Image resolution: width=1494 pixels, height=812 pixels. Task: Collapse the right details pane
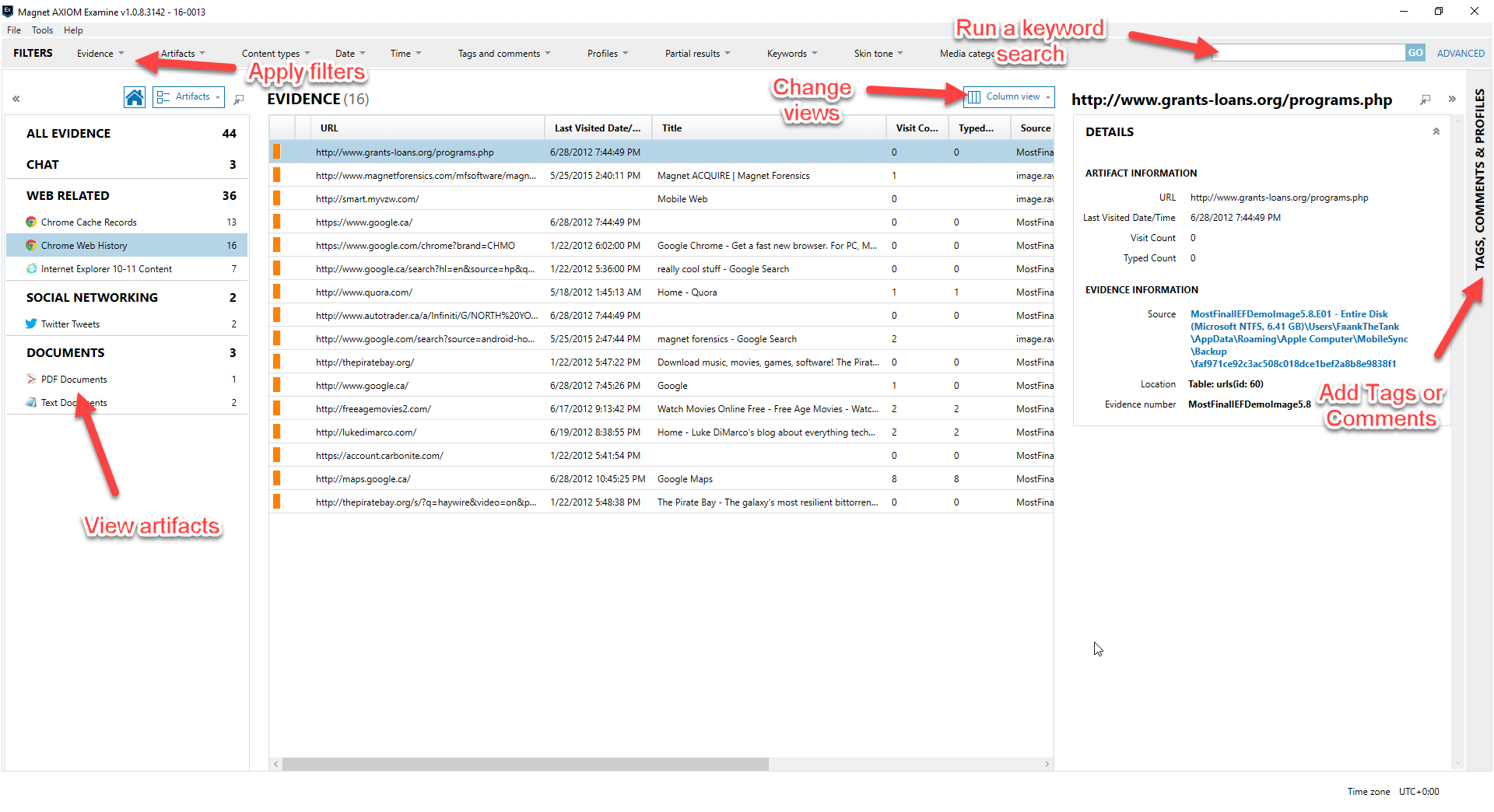click(1452, 99)
